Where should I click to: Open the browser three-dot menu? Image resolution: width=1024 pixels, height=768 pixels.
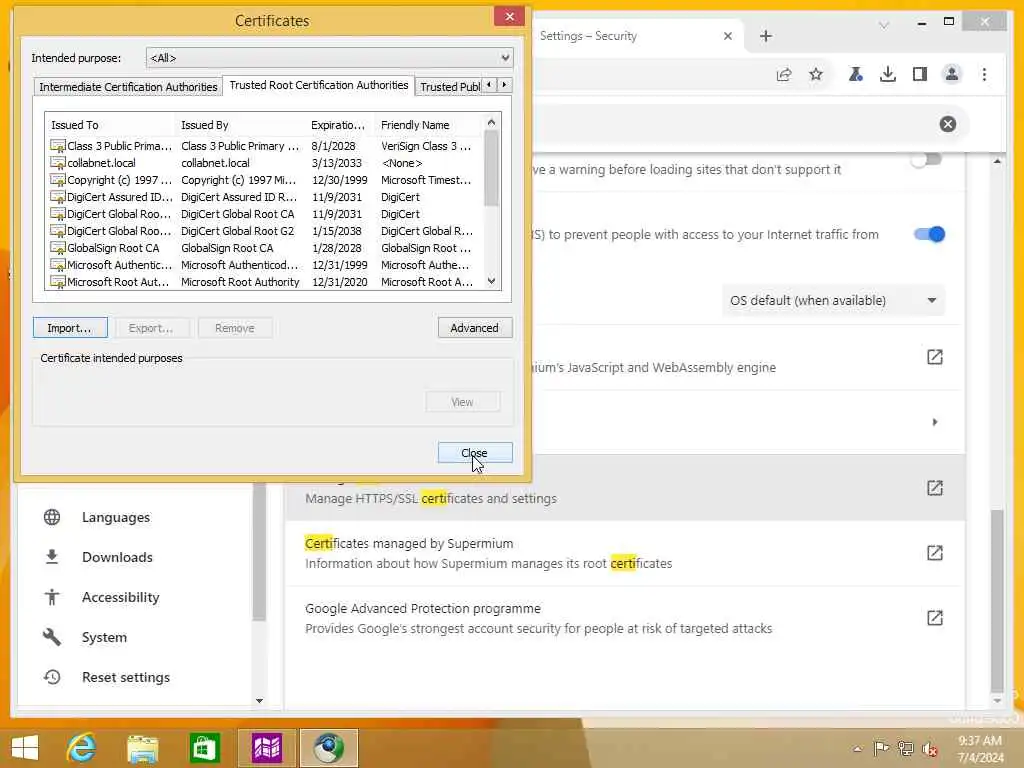pos(984,74)
